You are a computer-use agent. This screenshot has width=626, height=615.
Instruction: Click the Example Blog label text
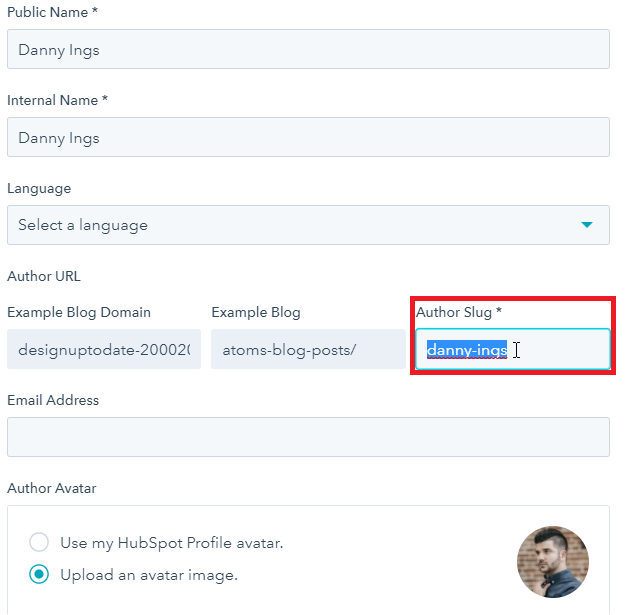(256, 312)
